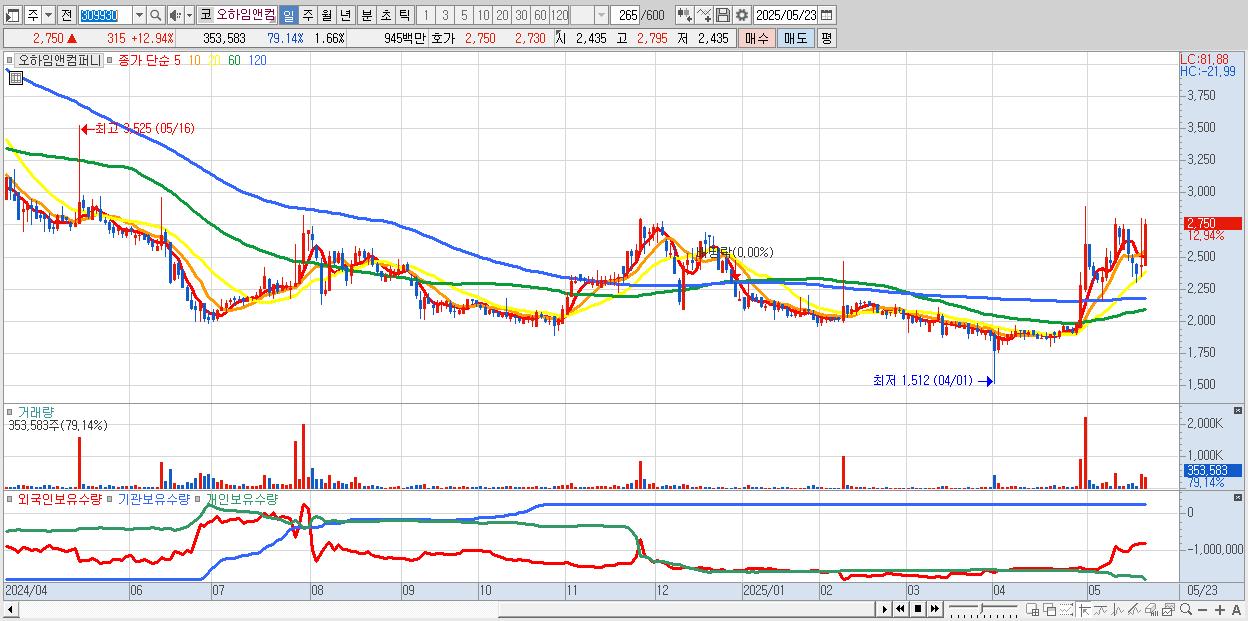Click the 2025/05/23 date field

(x=786, y=15)
